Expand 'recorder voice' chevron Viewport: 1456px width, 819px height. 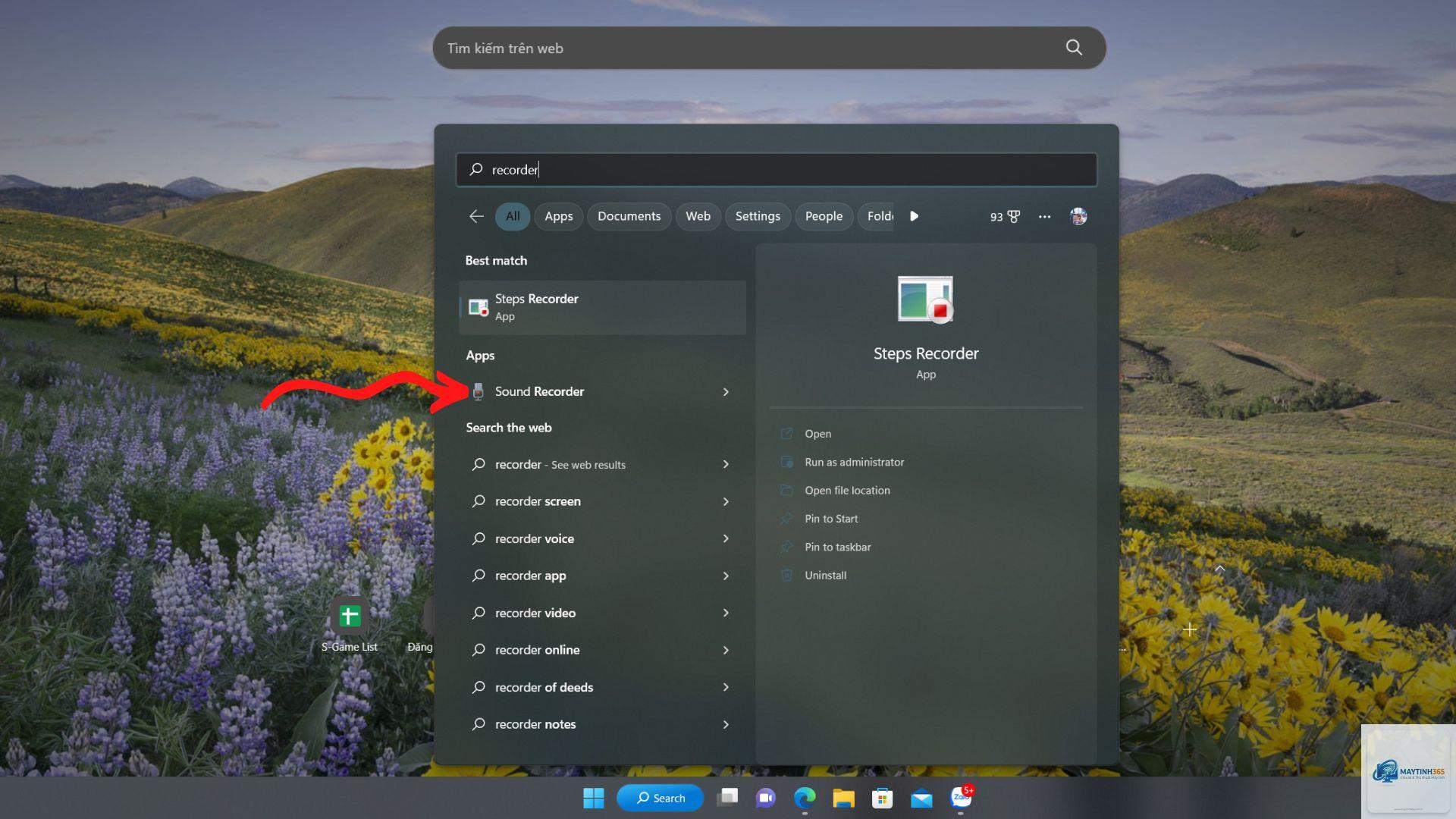click(726, 538)
